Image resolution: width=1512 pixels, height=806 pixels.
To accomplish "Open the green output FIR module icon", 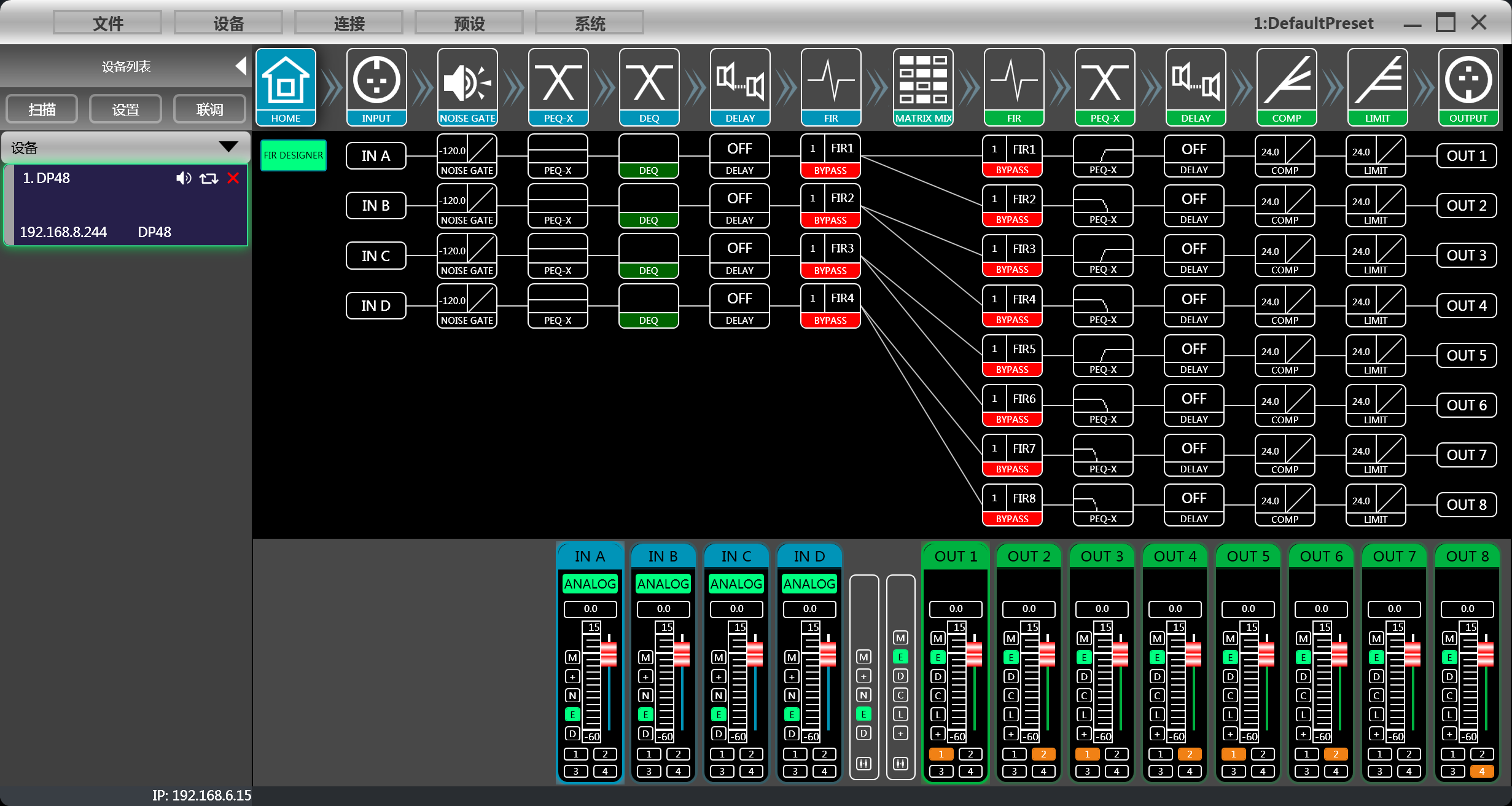I will [x=1014, y=87].
